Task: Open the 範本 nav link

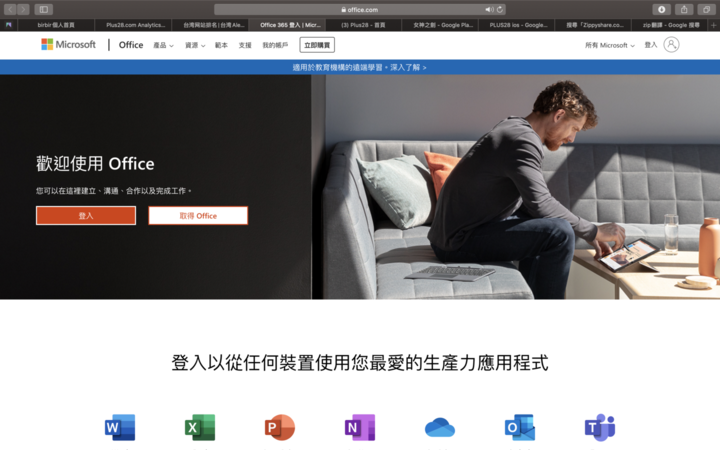Action: (x=221, y=45)
